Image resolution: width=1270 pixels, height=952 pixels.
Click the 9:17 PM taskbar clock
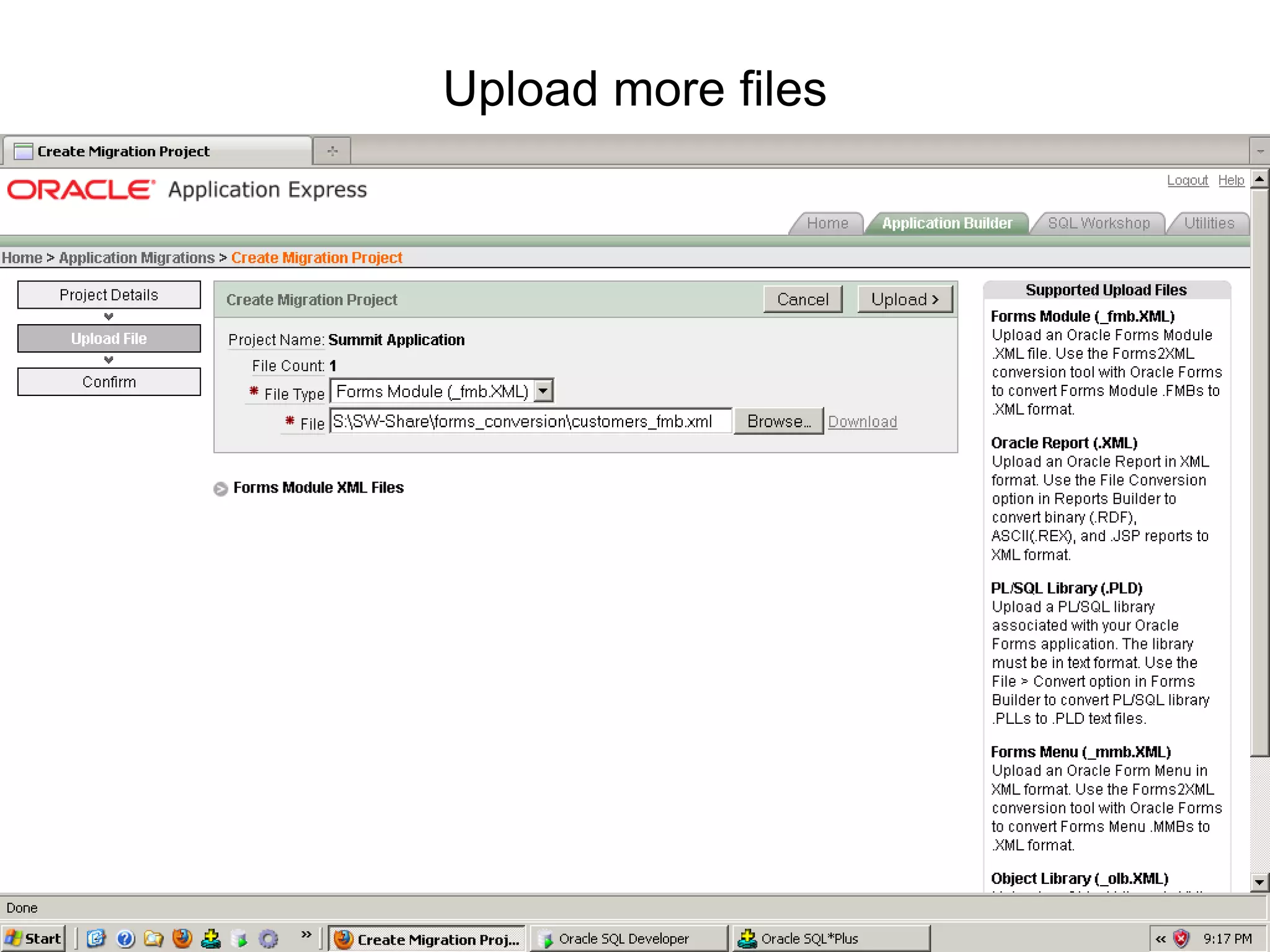point(1227,939)
